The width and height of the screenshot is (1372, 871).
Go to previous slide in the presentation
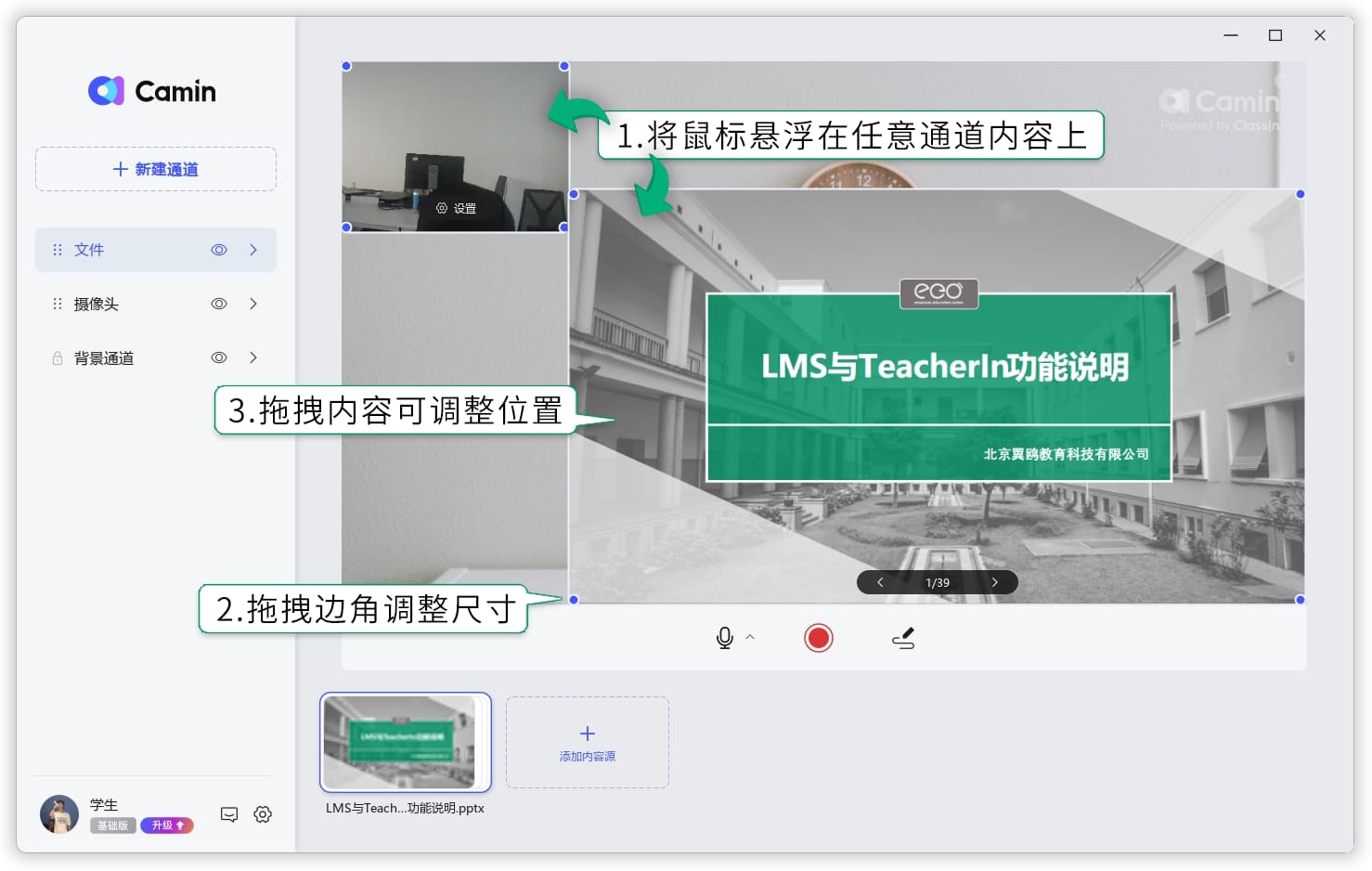[x=880, y=582]
